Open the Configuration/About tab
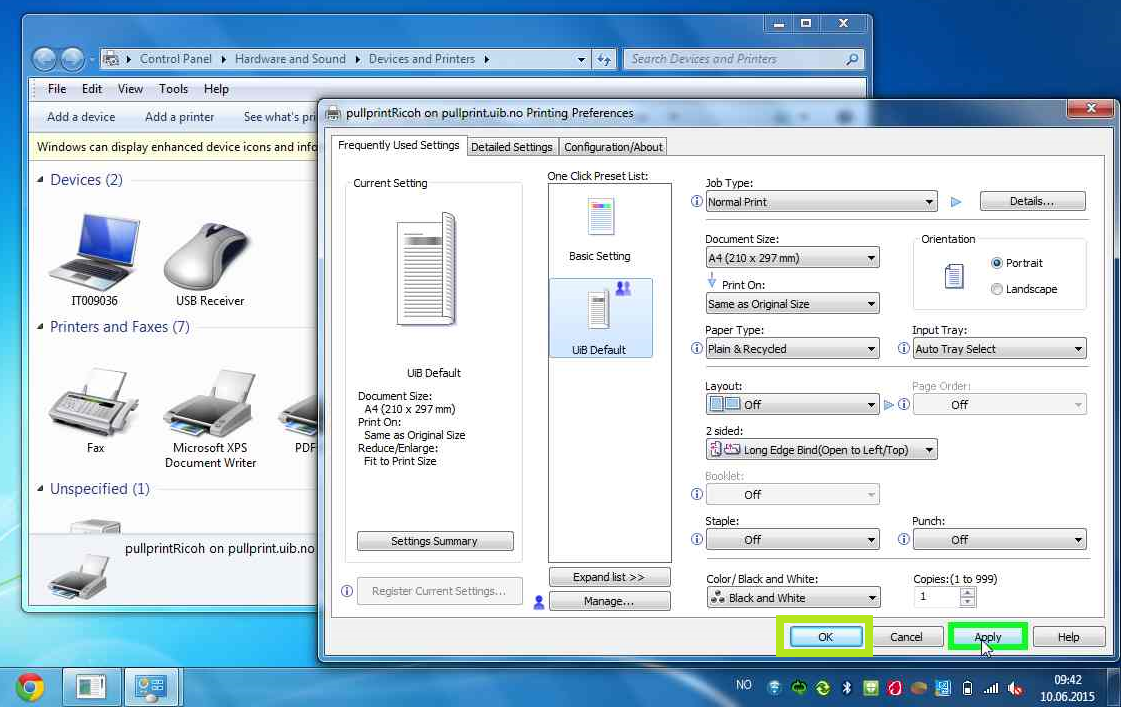 (x=613, y=147)
